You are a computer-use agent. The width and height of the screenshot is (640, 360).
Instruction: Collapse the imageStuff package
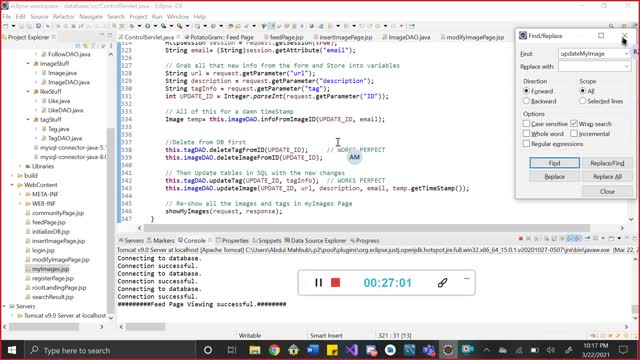(28, 63)
